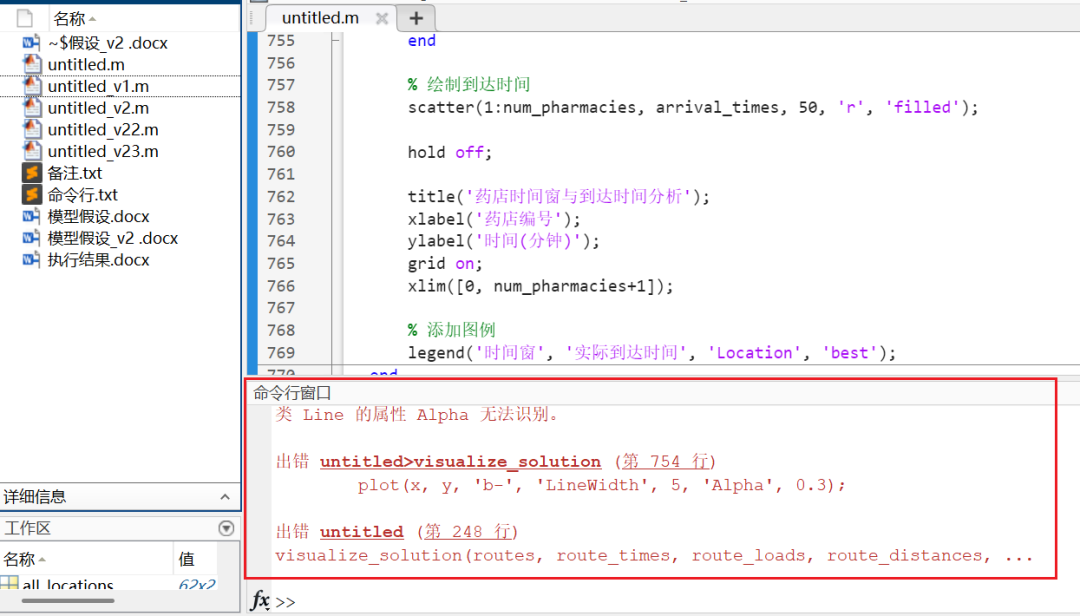Click the scatter(1:num_pharmacies, ...) code line
The image size is (1080, 616).
pyautogui.click(x=693, y=107)
